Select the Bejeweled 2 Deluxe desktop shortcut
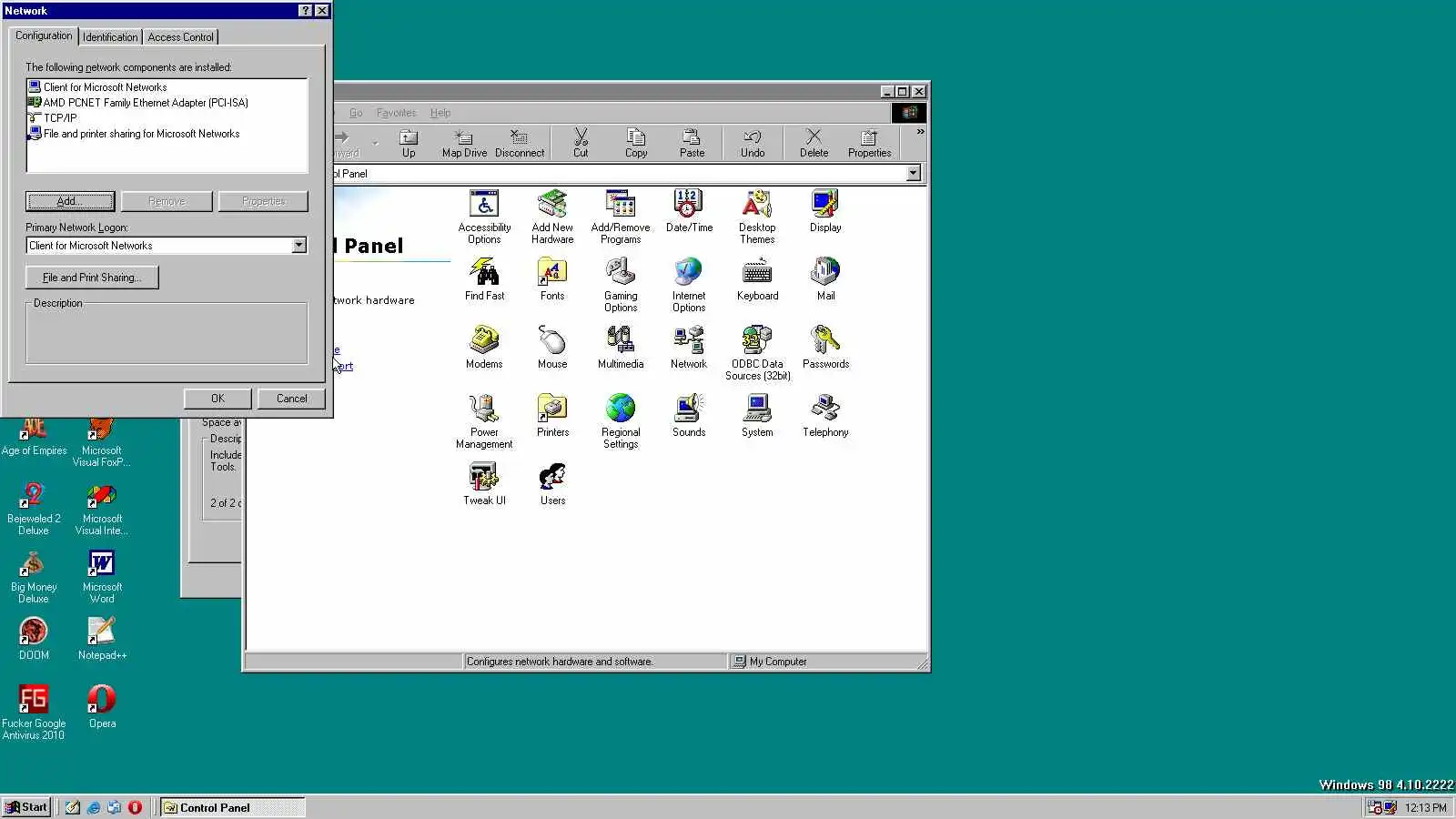1456x819 pixels. (34, 509)
